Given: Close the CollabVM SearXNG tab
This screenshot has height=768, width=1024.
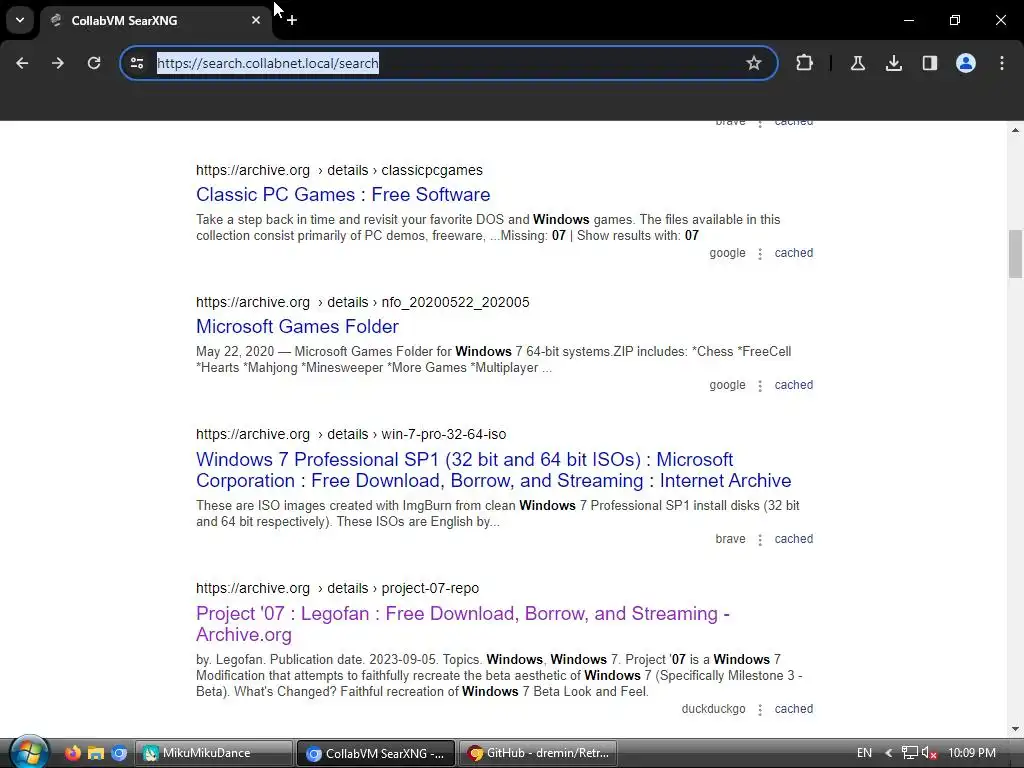Looking at the screenshot, I should point(256,20).
